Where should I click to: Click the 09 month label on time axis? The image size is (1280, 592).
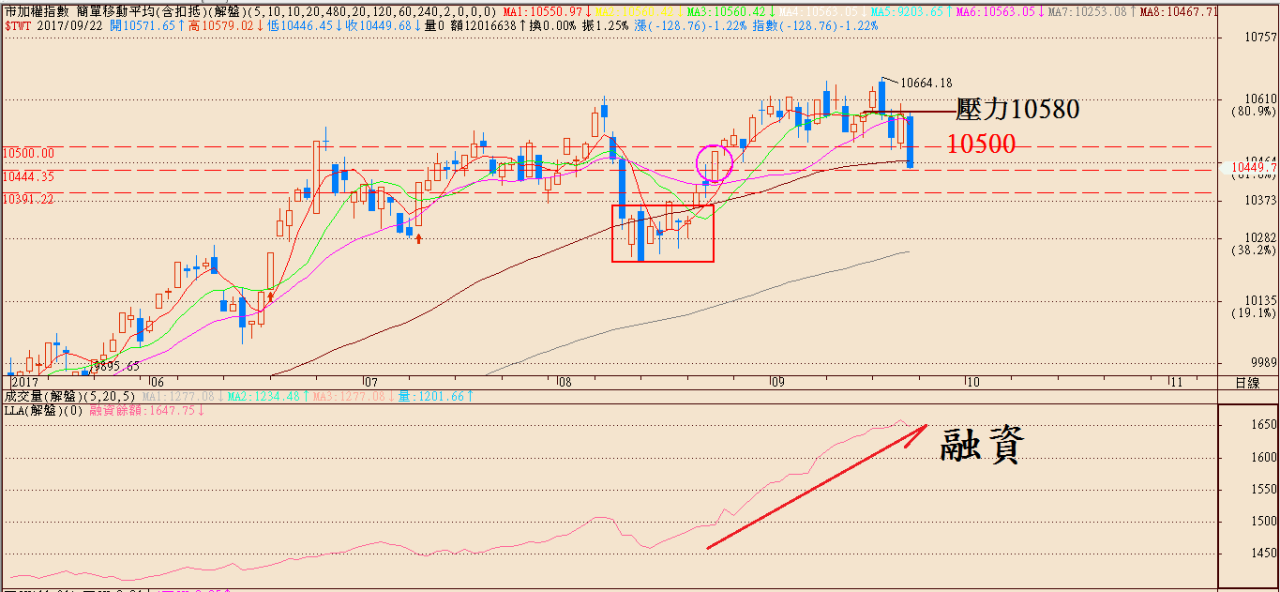777,383
